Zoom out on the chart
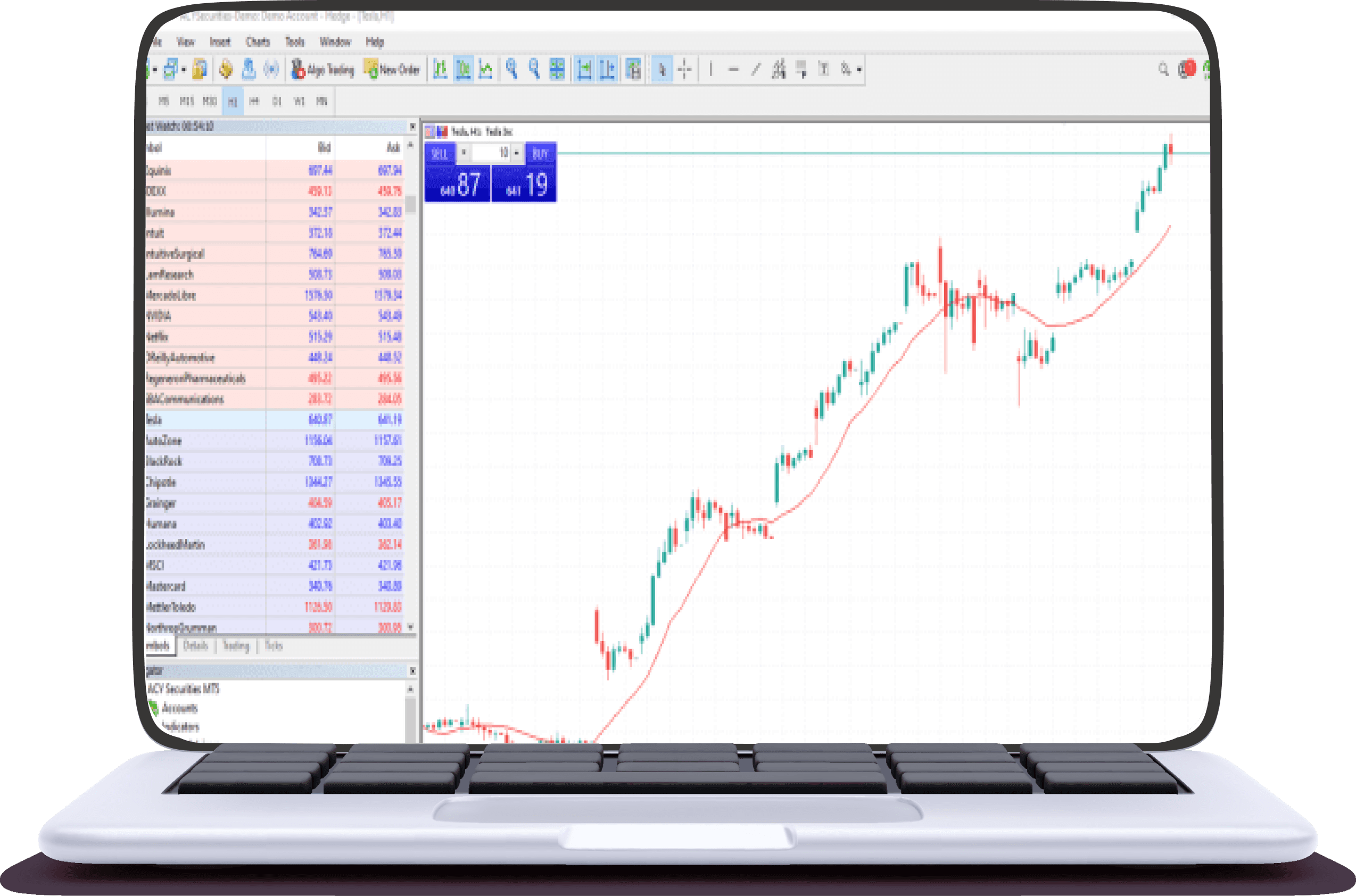1356x896 pixels. coord(534,69)
